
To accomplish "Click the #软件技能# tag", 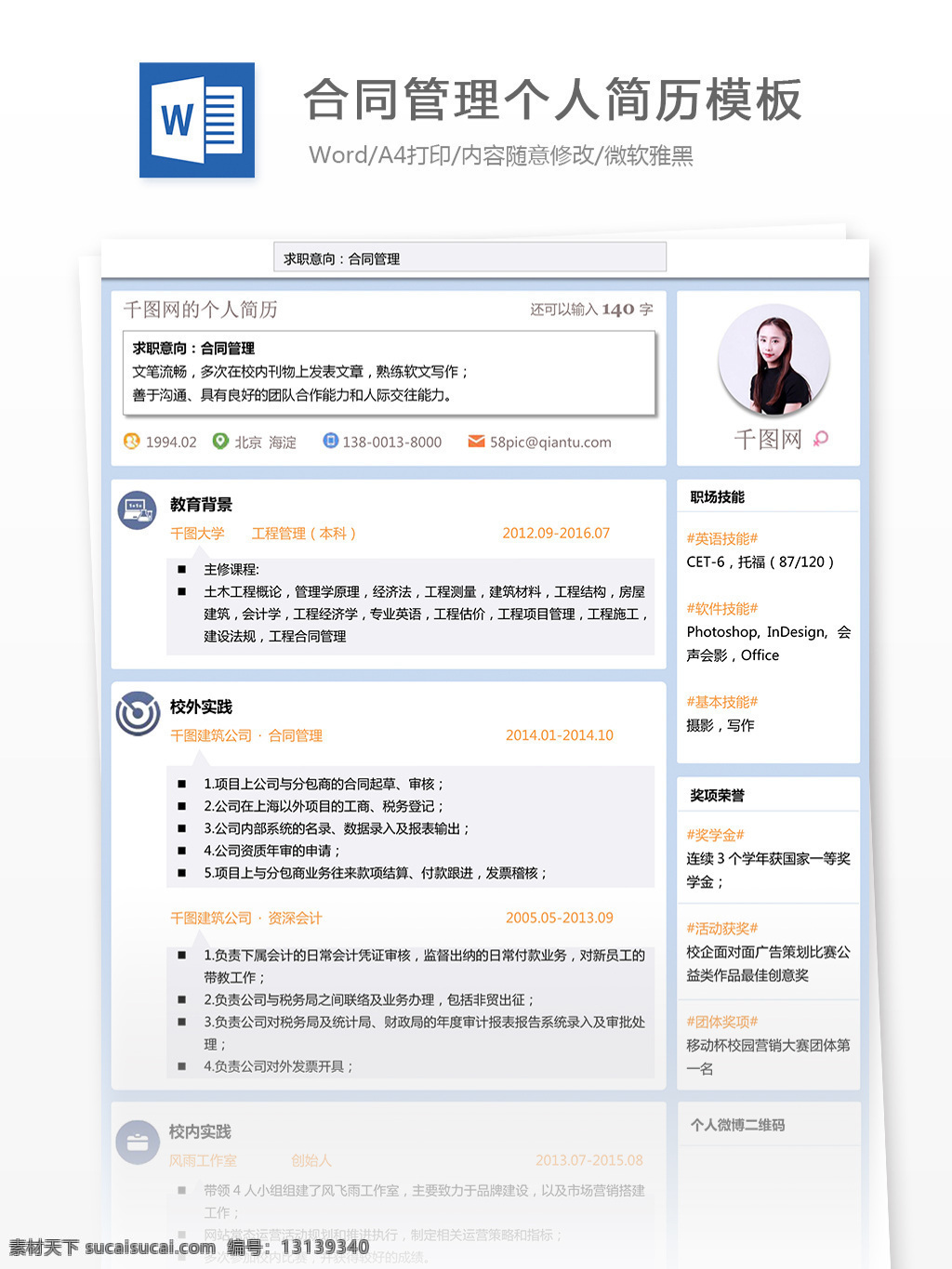I will 722,608.
